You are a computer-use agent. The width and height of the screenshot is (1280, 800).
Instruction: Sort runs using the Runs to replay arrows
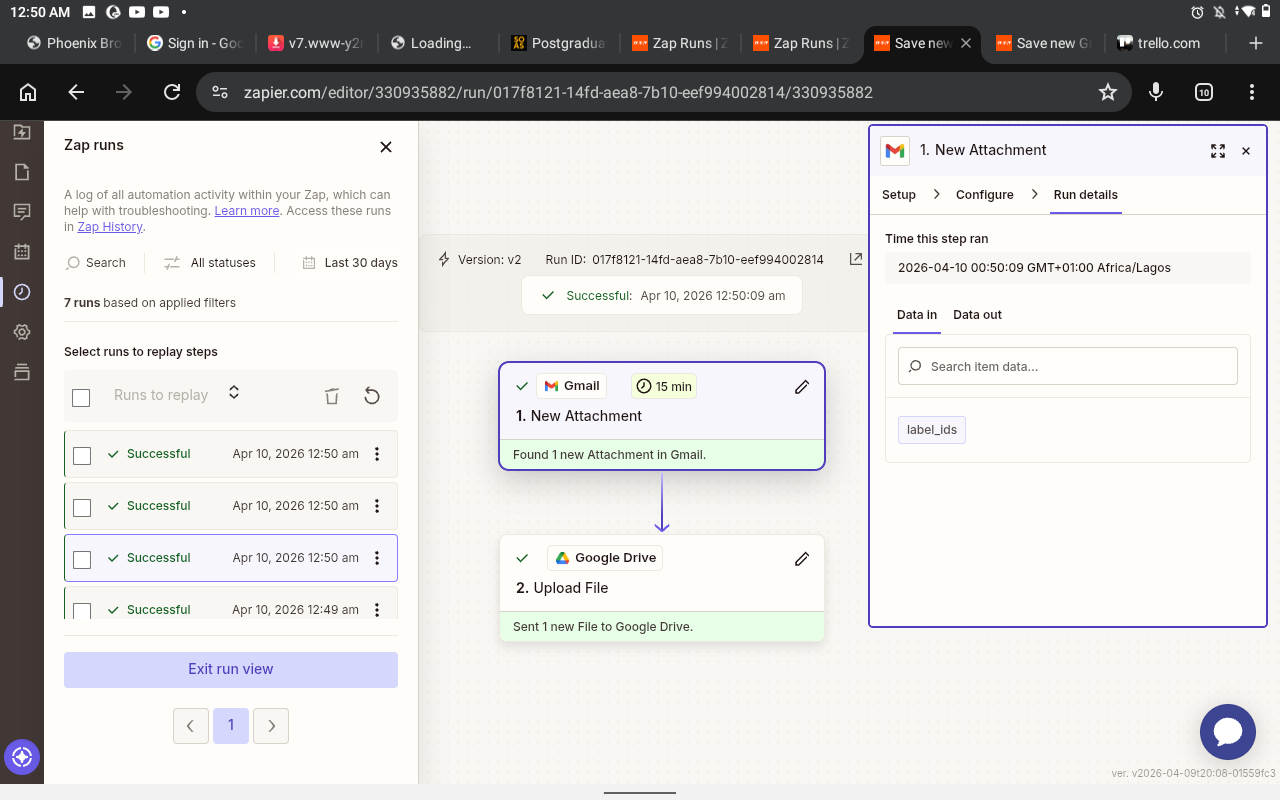point(233,394)
